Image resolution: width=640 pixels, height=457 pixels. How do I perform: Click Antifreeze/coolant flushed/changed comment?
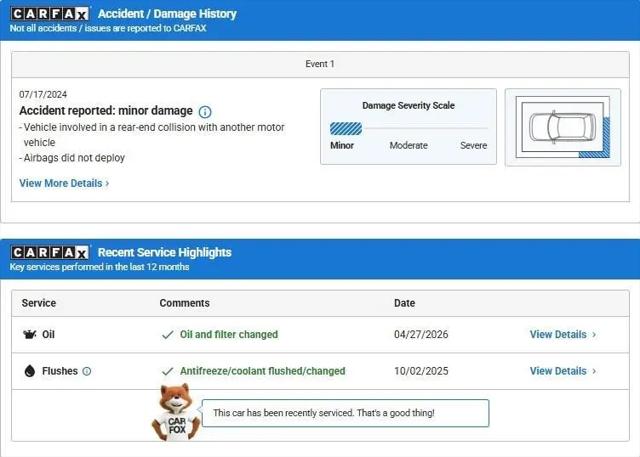coord(262,371)
